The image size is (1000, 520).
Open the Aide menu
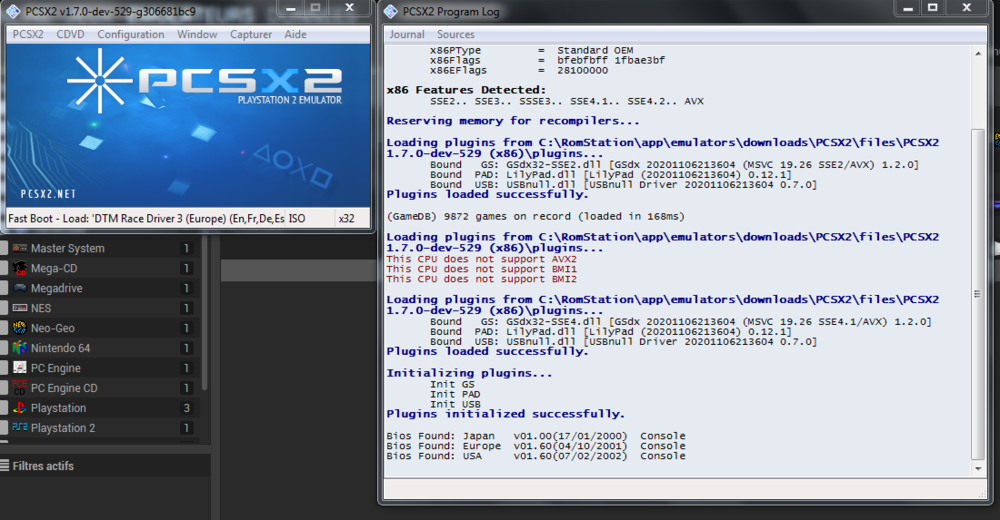coord(295,34)
